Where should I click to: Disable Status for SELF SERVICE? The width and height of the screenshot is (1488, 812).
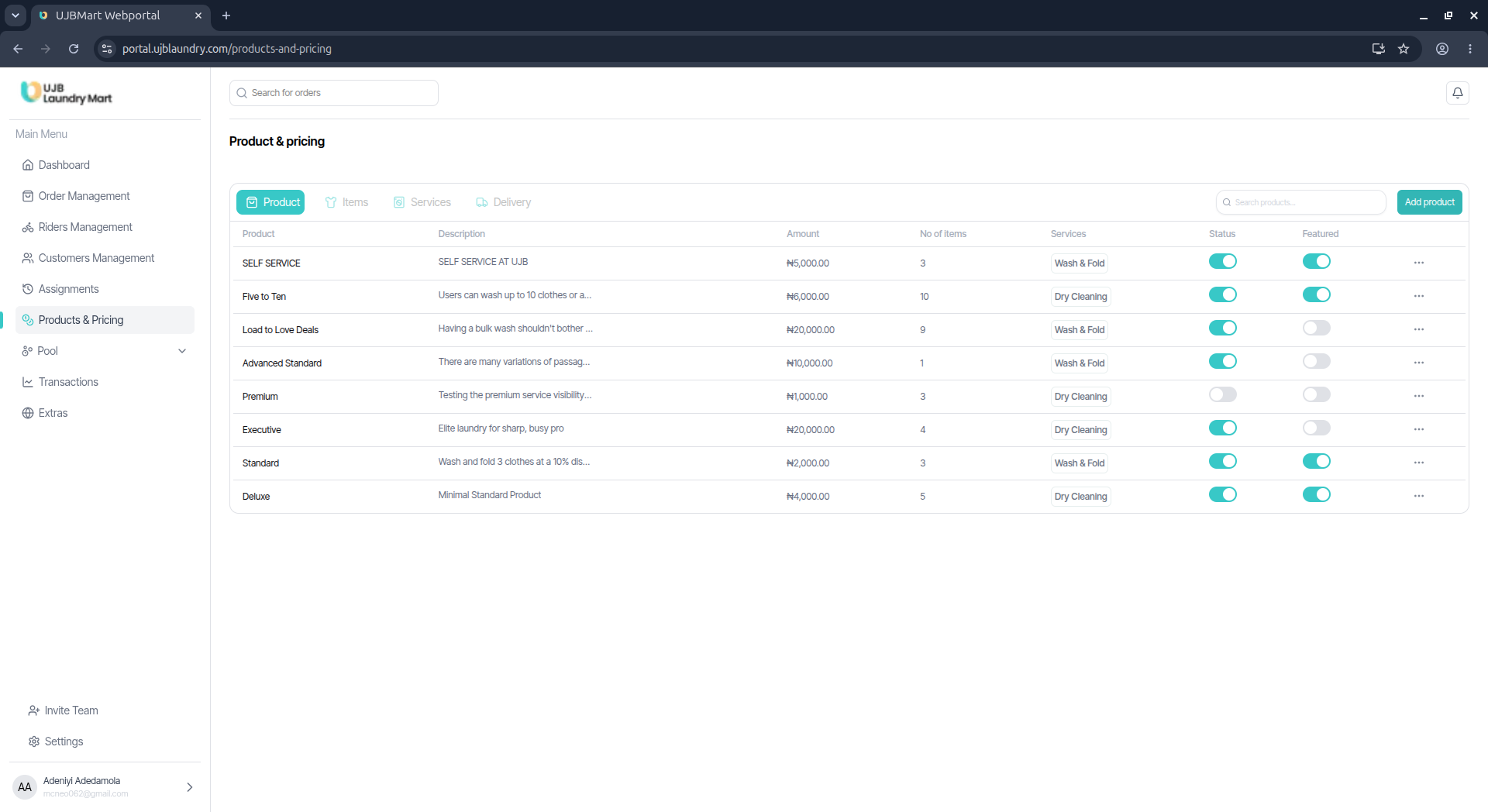[x=1222, y=261]
